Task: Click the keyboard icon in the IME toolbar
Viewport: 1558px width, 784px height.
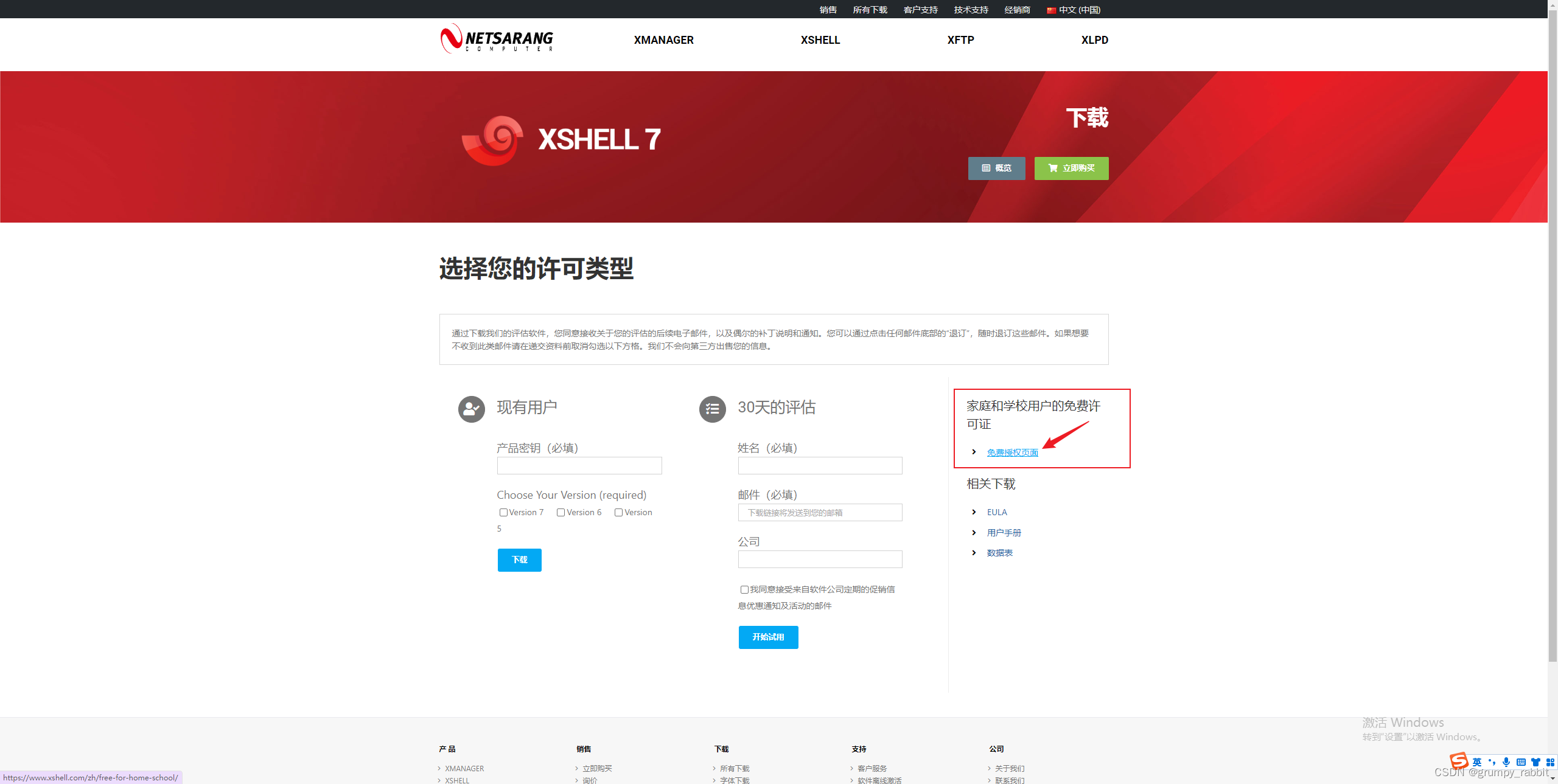Action: (x=1521, y=762)
